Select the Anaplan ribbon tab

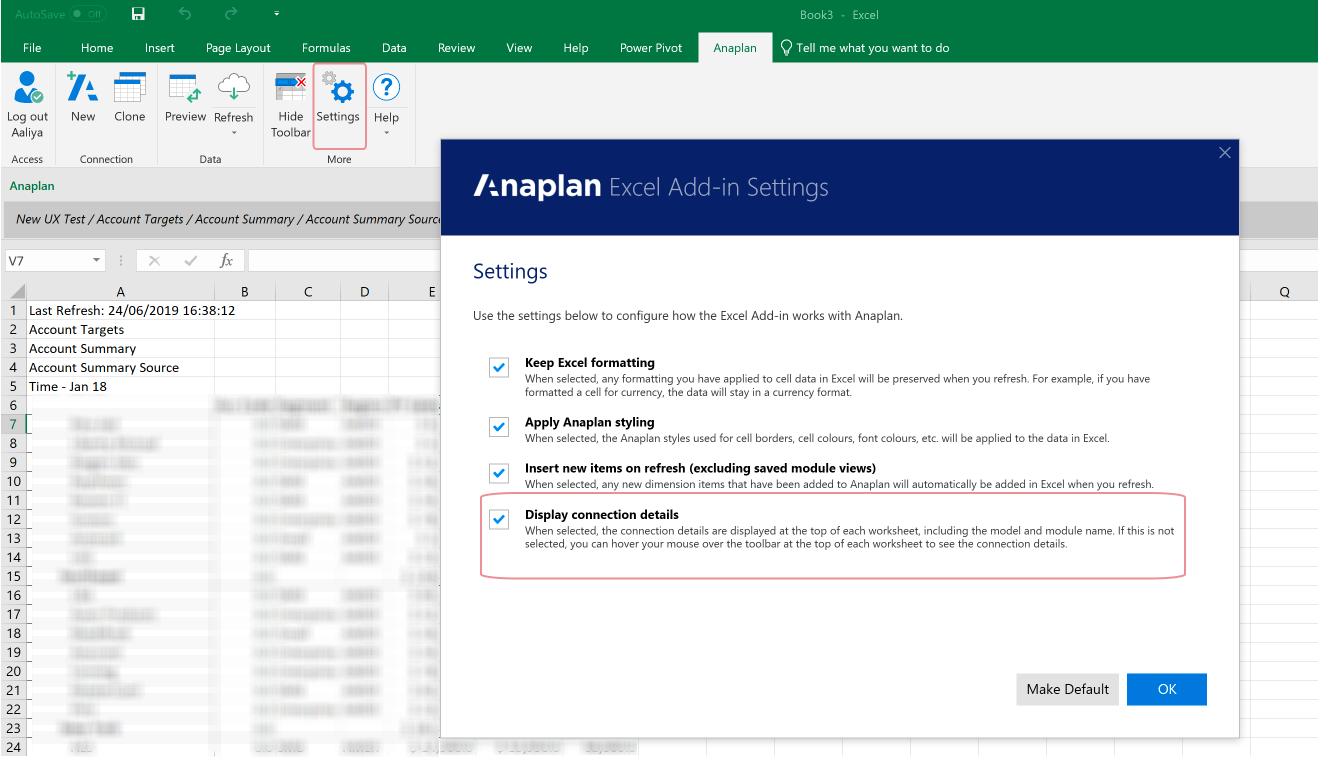735,48
